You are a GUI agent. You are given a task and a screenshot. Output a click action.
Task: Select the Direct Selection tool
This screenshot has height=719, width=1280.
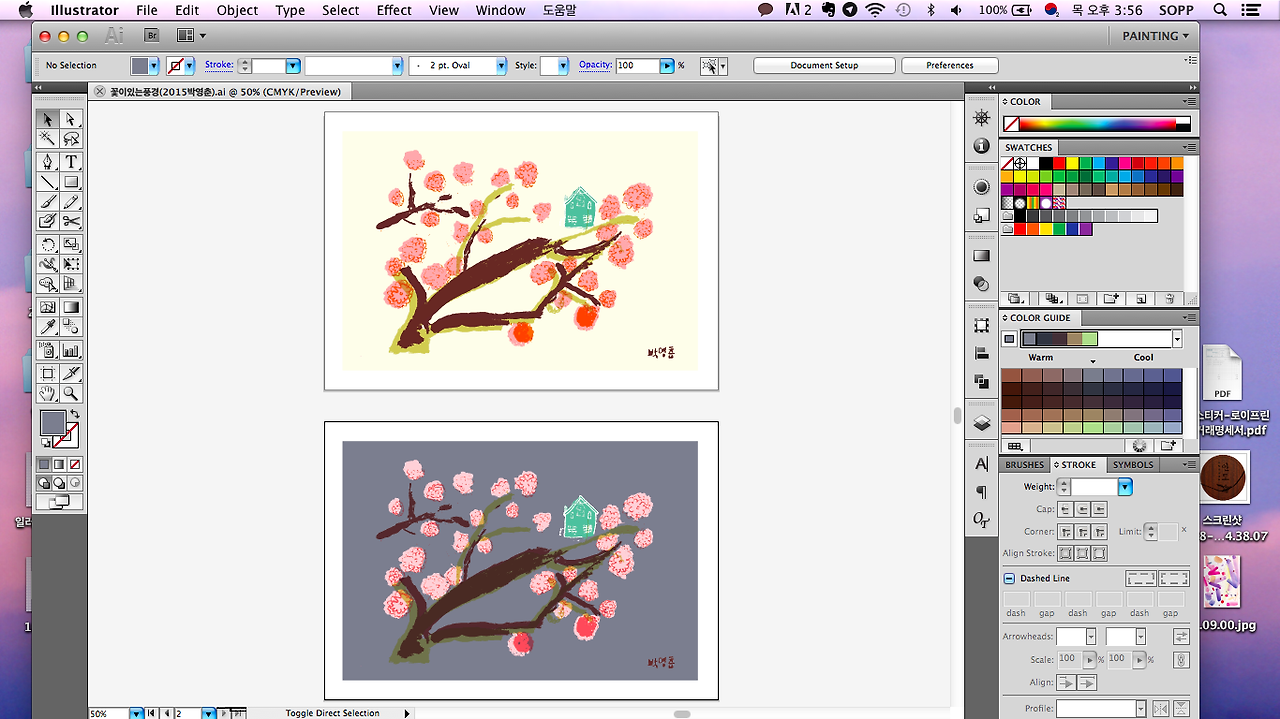pyautogui.click(x=71, y=120)
